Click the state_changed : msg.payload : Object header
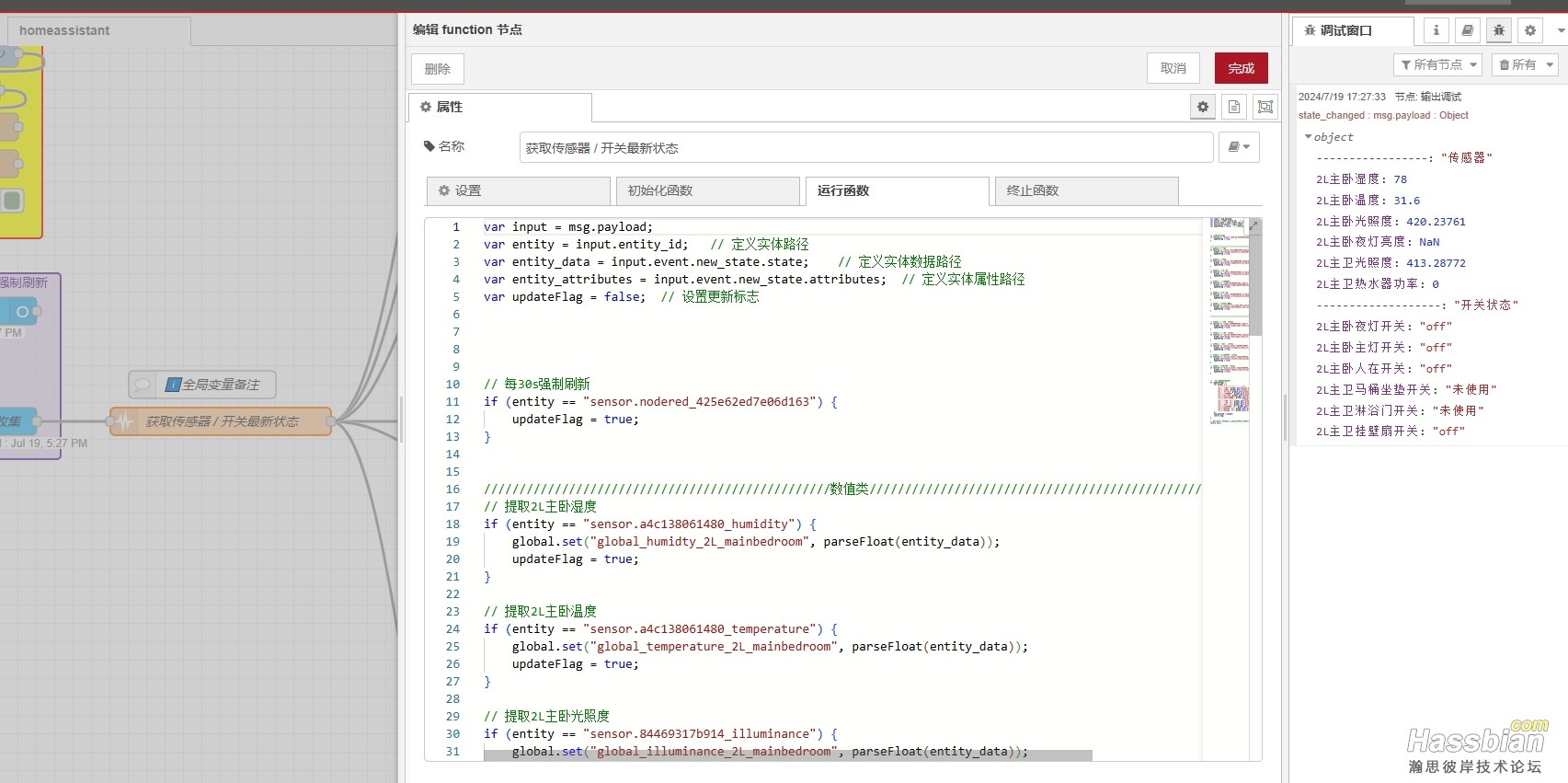Screen dimensions: 1568x783 point(1383,115)
